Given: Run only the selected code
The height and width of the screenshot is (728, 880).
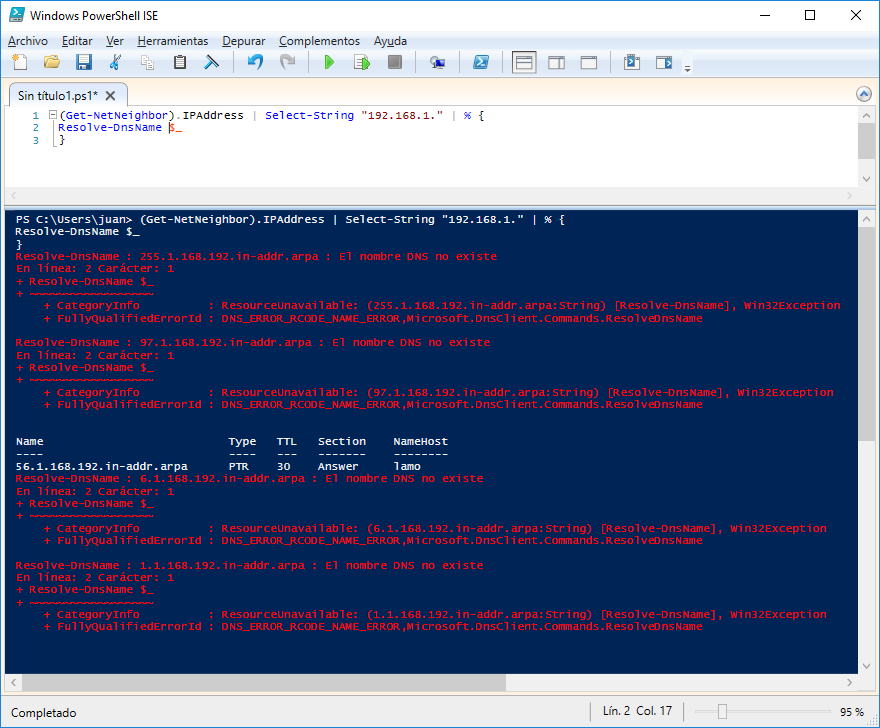Looking at the screenshot, I should (361, 61).
